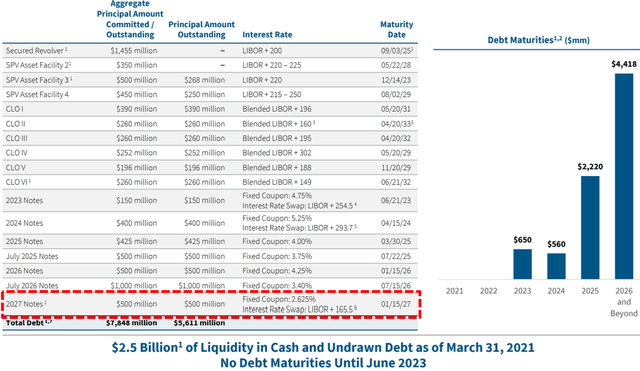Click the CLO V row label

click(x=16, y=168)
